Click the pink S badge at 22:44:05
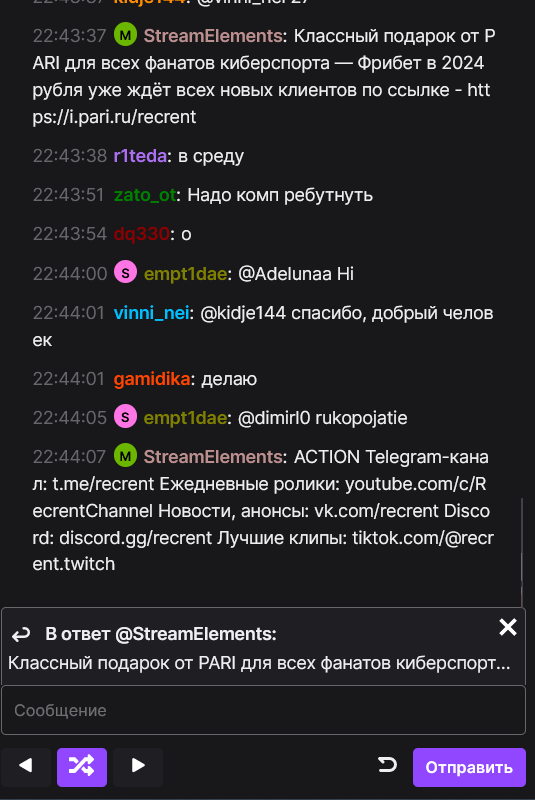 tap(125, 417)
